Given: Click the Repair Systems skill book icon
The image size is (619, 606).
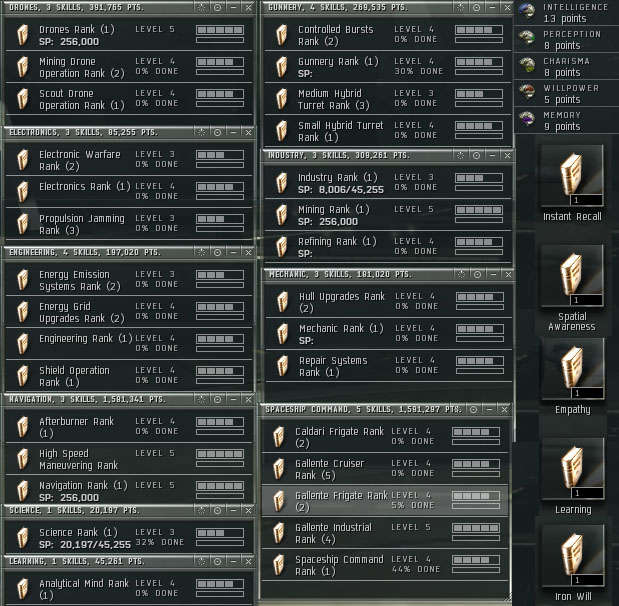Looking at the screenshot, I should [x=283, y=366].
